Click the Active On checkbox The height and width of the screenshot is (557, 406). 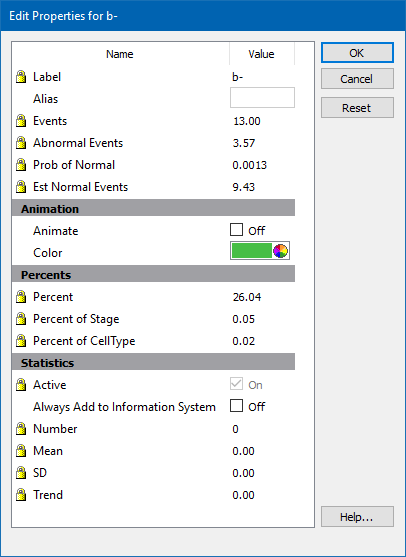click(237, 384)
